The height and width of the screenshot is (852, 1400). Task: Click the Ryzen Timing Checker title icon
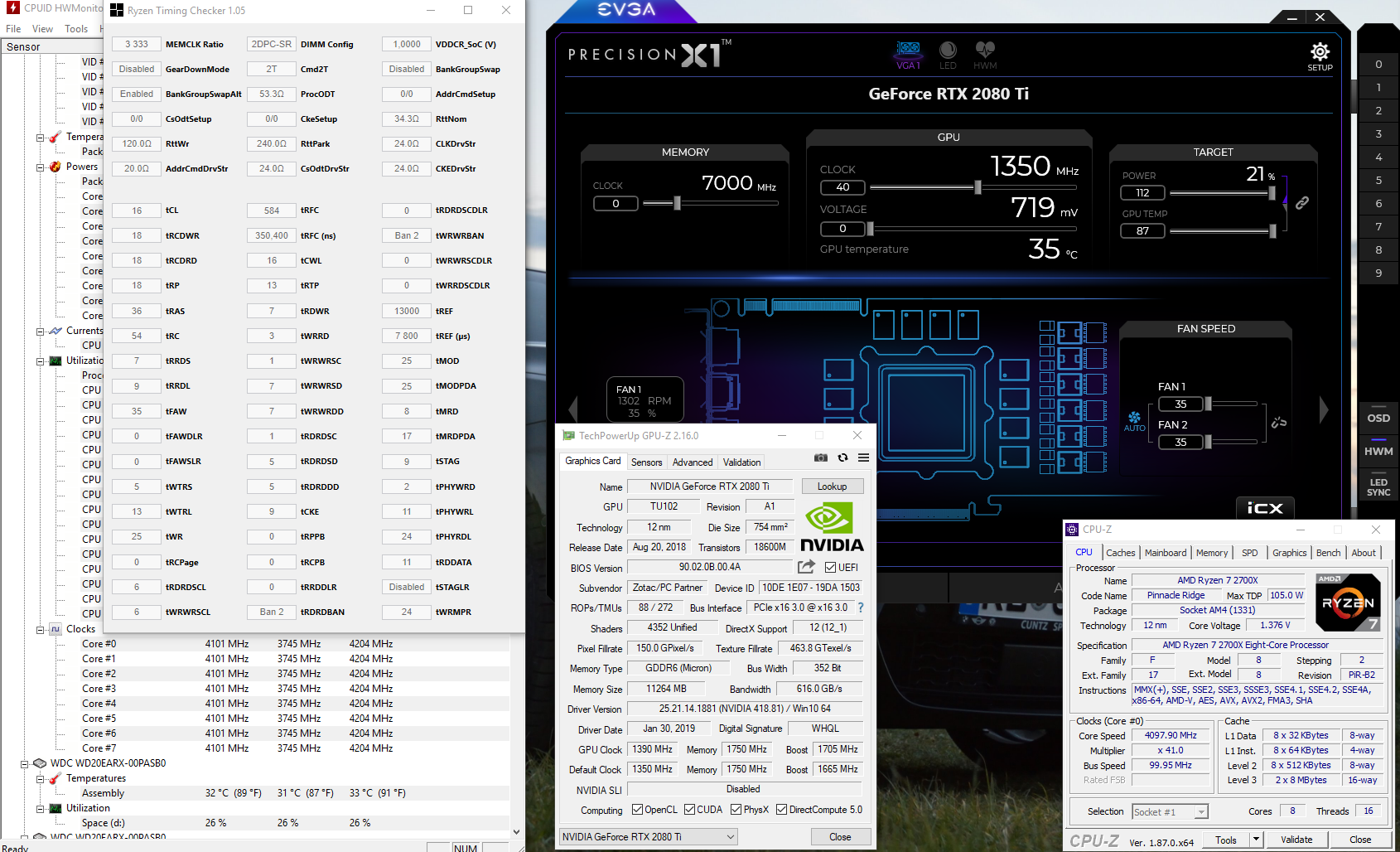pyautogui.click(x=117, y=10)
